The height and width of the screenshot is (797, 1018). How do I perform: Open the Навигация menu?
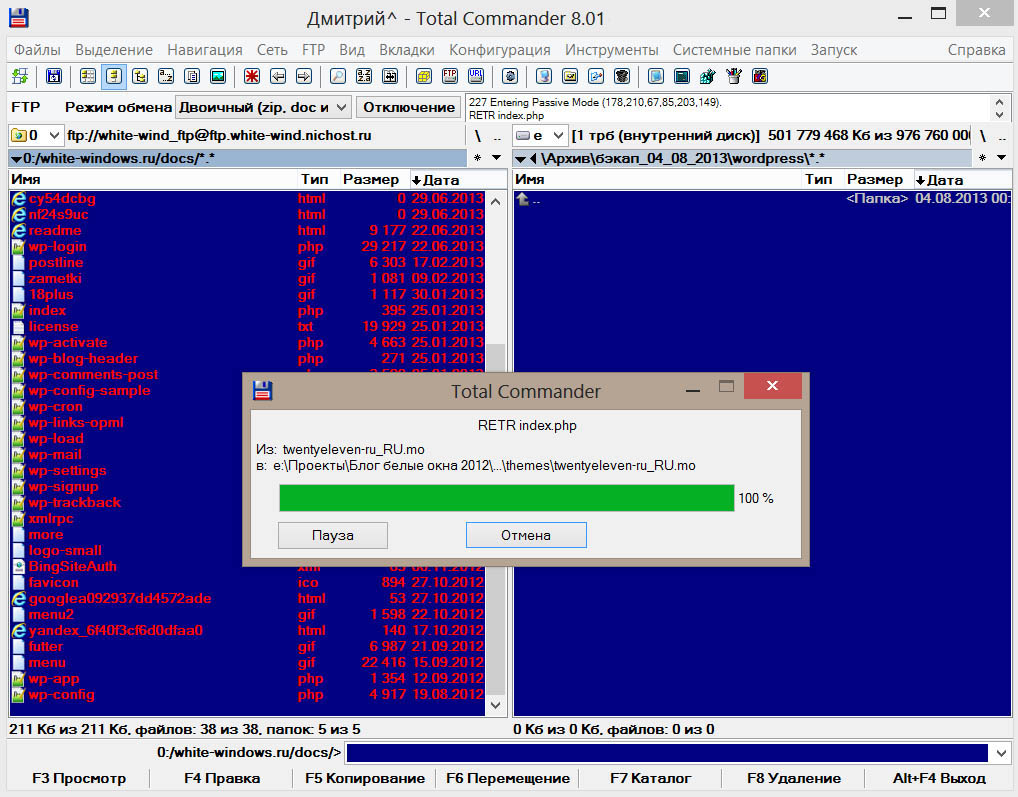coord(205,50)
